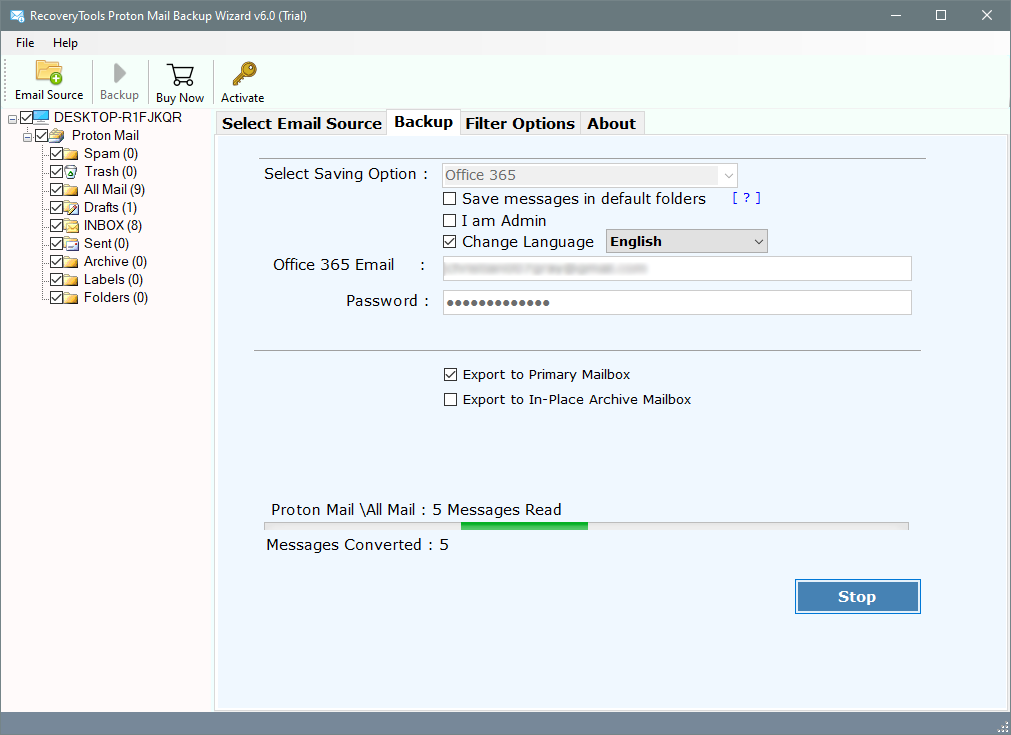Click the Drafts pencil folder icon
The height and width of the screenshot is (735, 1011).
point(71,208)
